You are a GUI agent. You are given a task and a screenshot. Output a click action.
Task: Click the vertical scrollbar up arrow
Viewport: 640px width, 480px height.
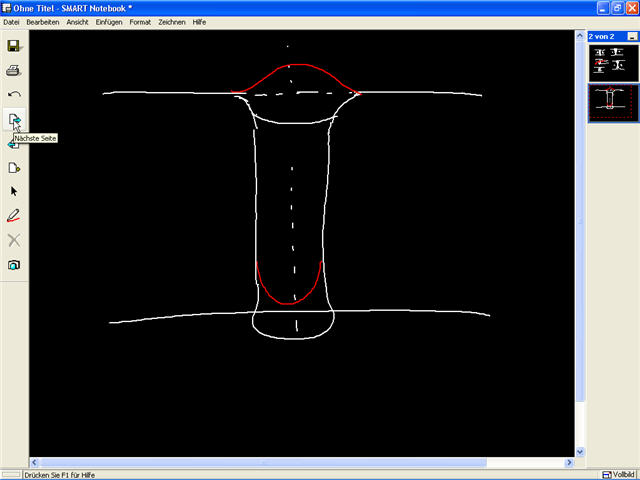(580, 35)
